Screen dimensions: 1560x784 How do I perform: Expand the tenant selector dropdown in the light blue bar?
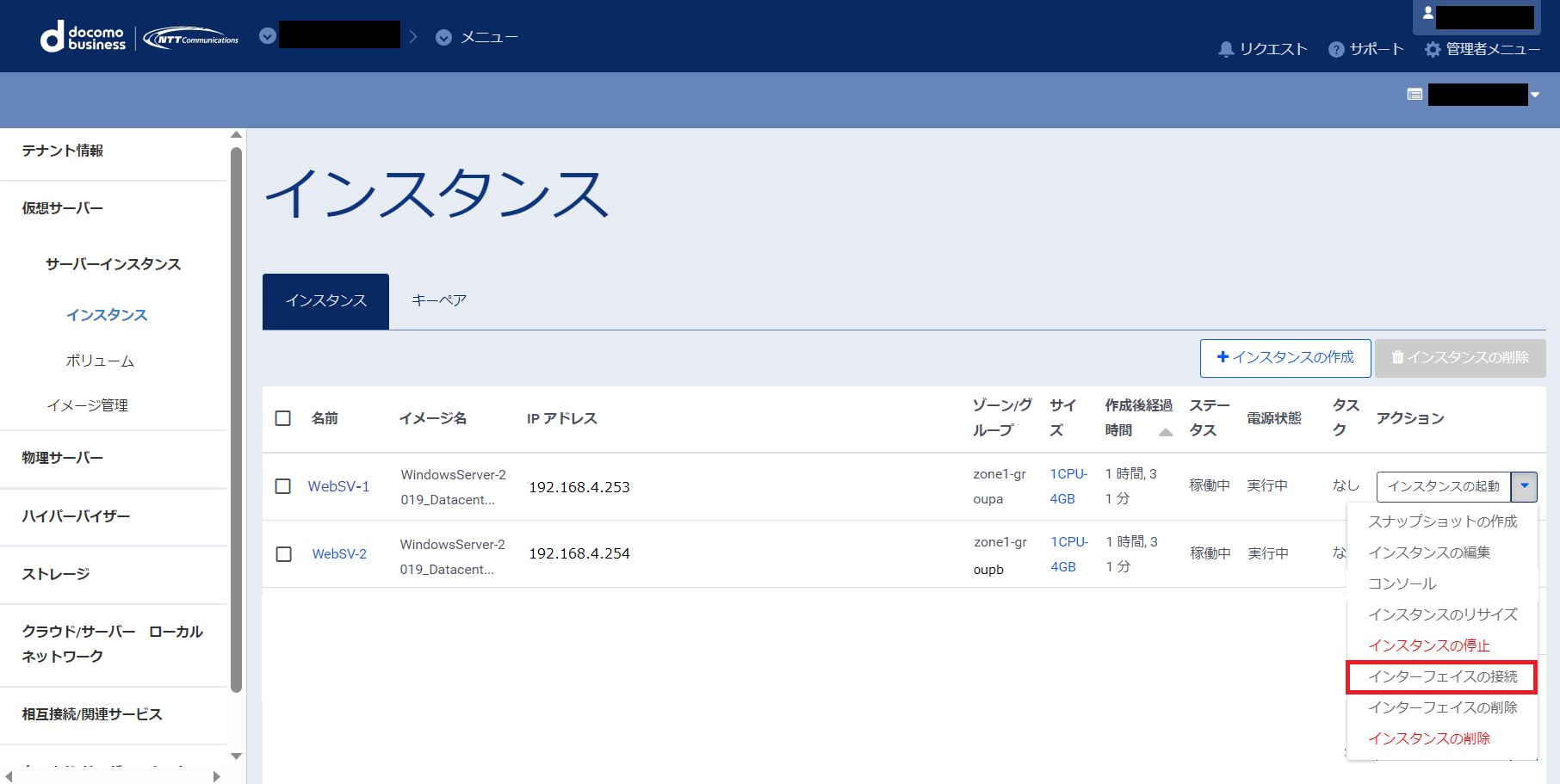(1535, 95)
